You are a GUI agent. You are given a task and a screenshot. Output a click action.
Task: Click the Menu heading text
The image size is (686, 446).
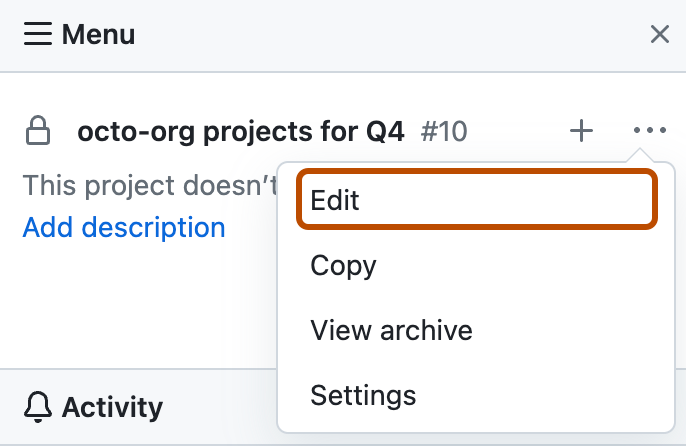(98, 35)
